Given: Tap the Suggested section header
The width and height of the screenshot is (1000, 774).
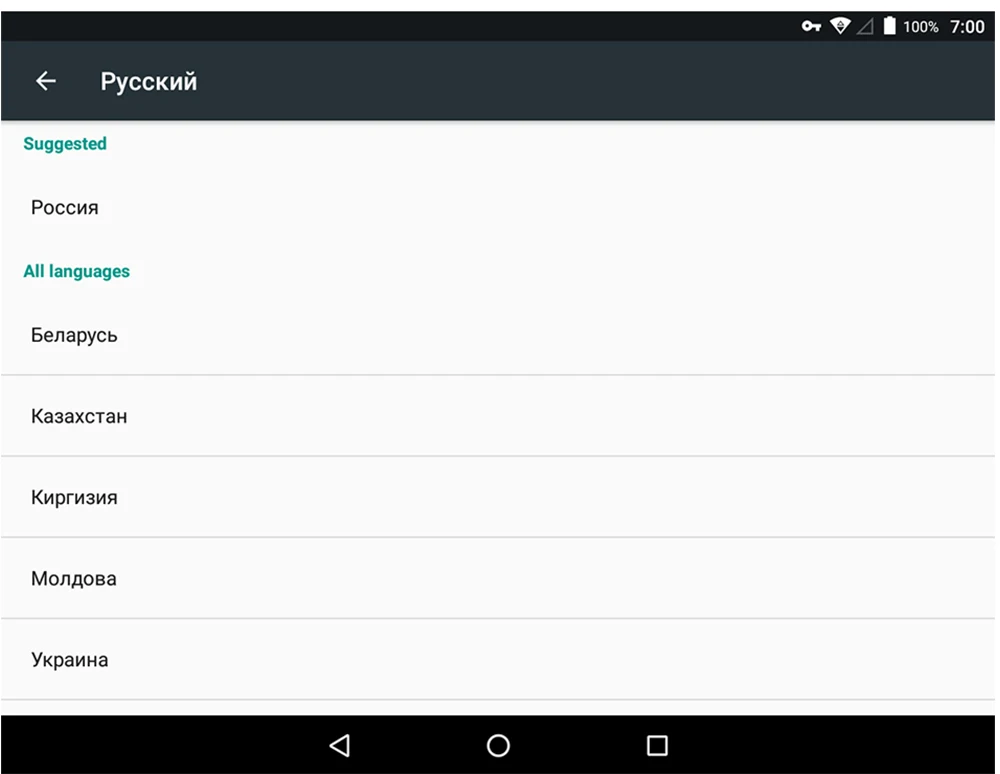Looking at the screenshot, I should point(65,143).
